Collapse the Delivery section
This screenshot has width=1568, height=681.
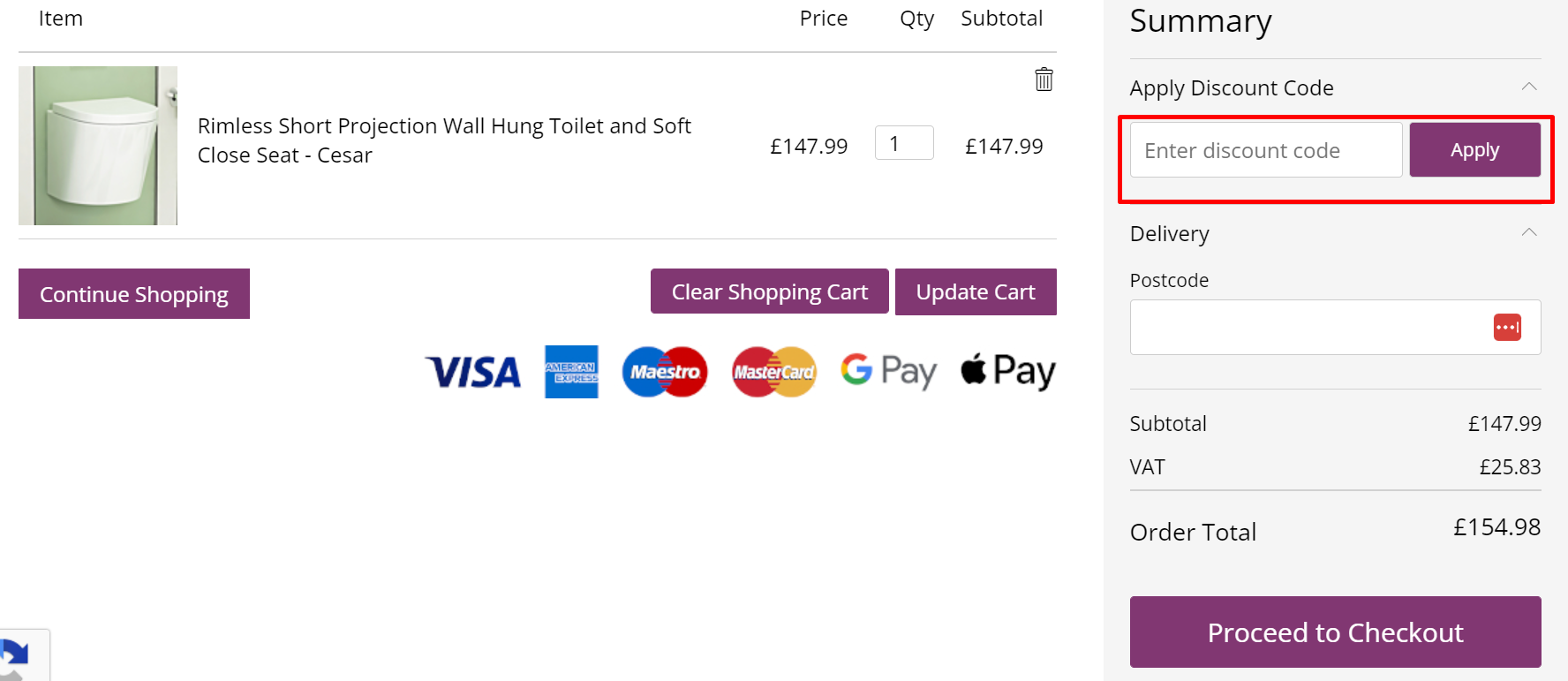1530,232
